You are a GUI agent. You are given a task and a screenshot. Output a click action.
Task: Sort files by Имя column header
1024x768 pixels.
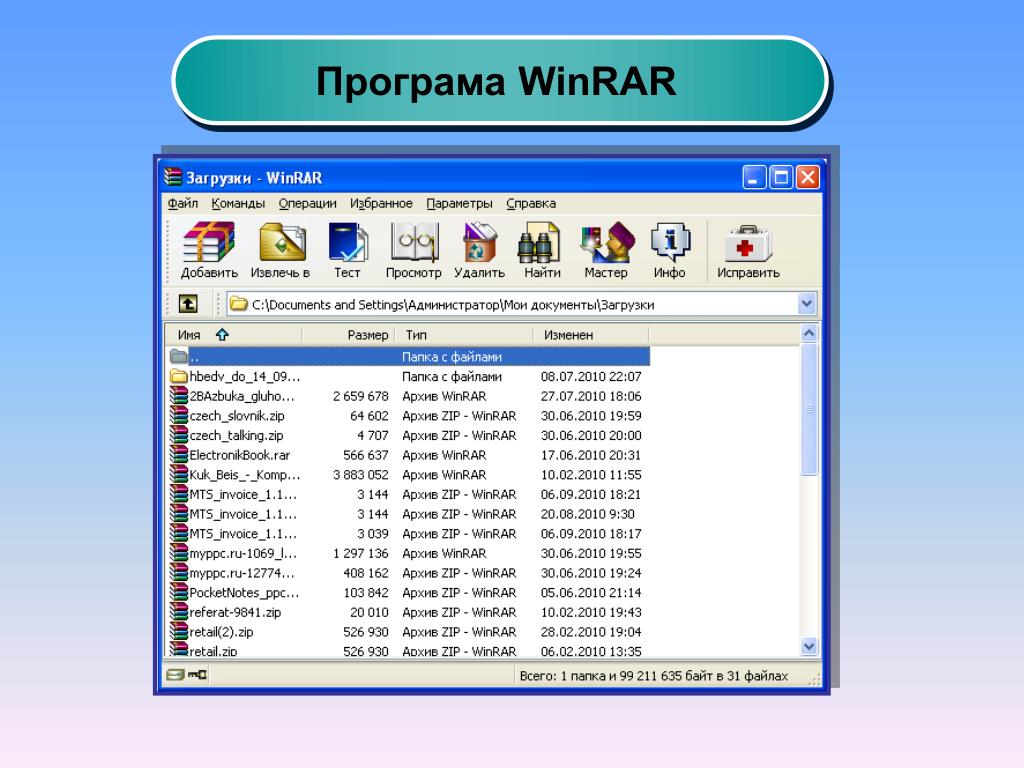(234, 334)
